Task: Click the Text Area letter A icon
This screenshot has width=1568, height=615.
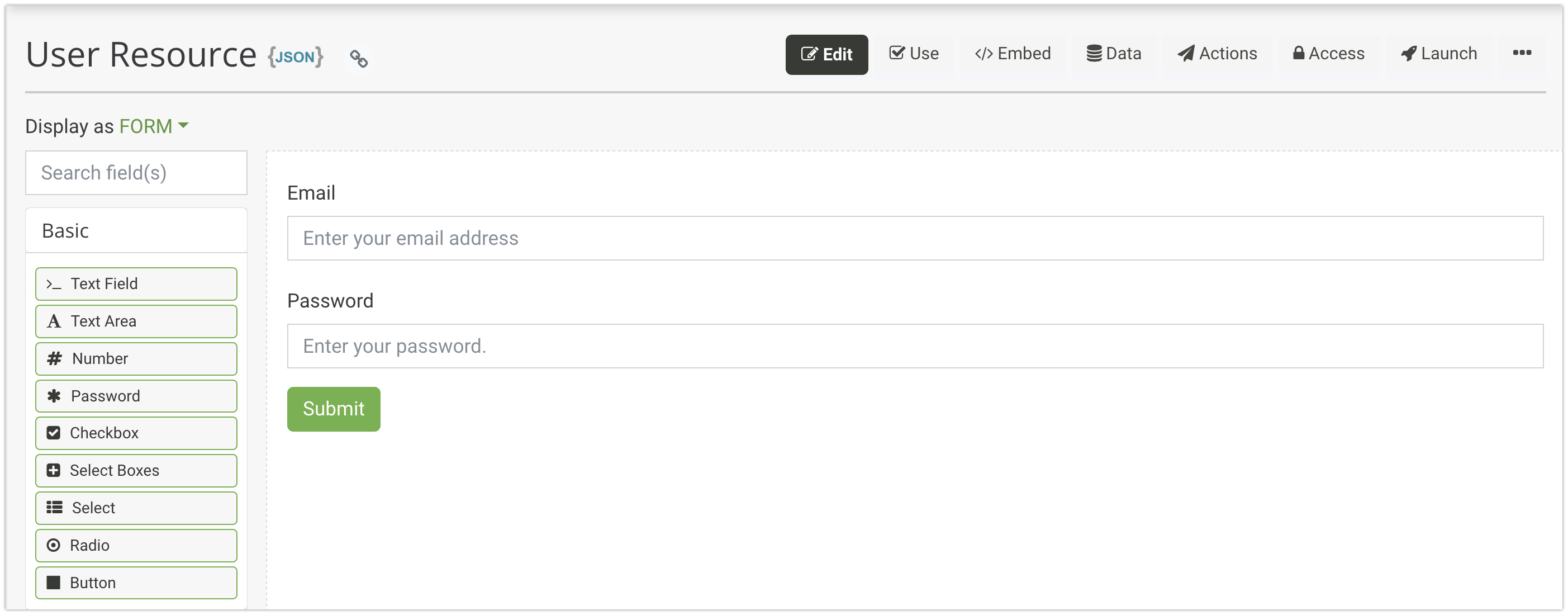Action: click(54, 321)
